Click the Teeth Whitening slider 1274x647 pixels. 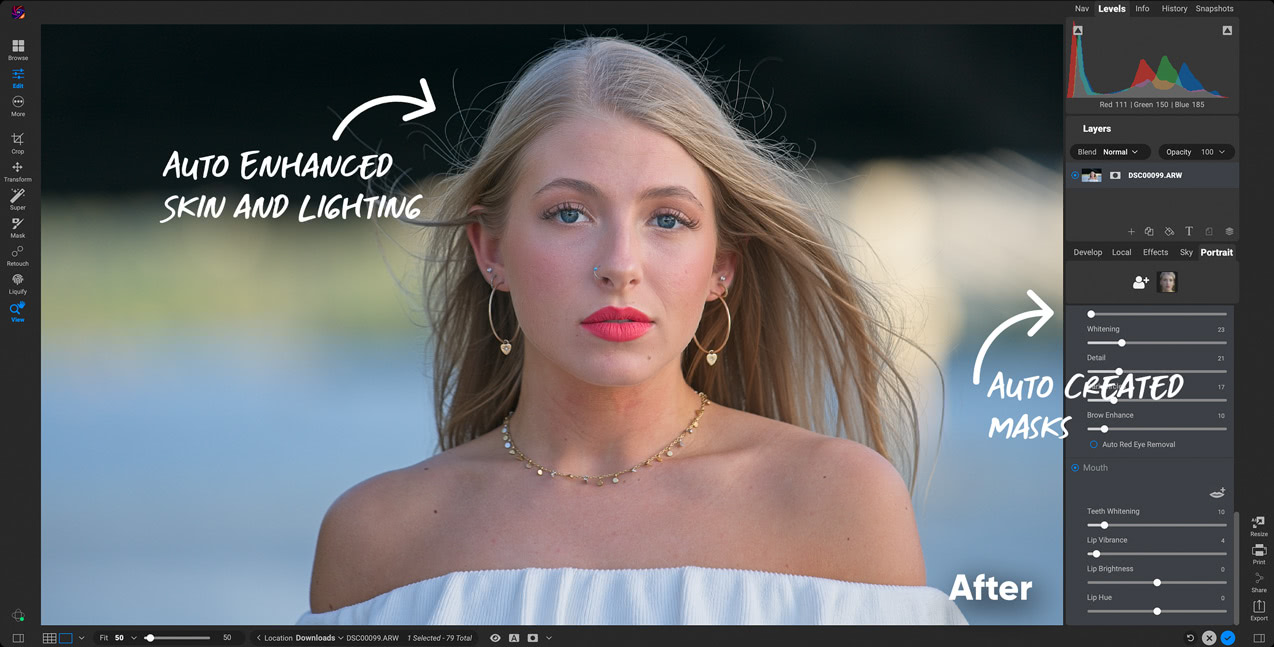[x=1157, y=525]
